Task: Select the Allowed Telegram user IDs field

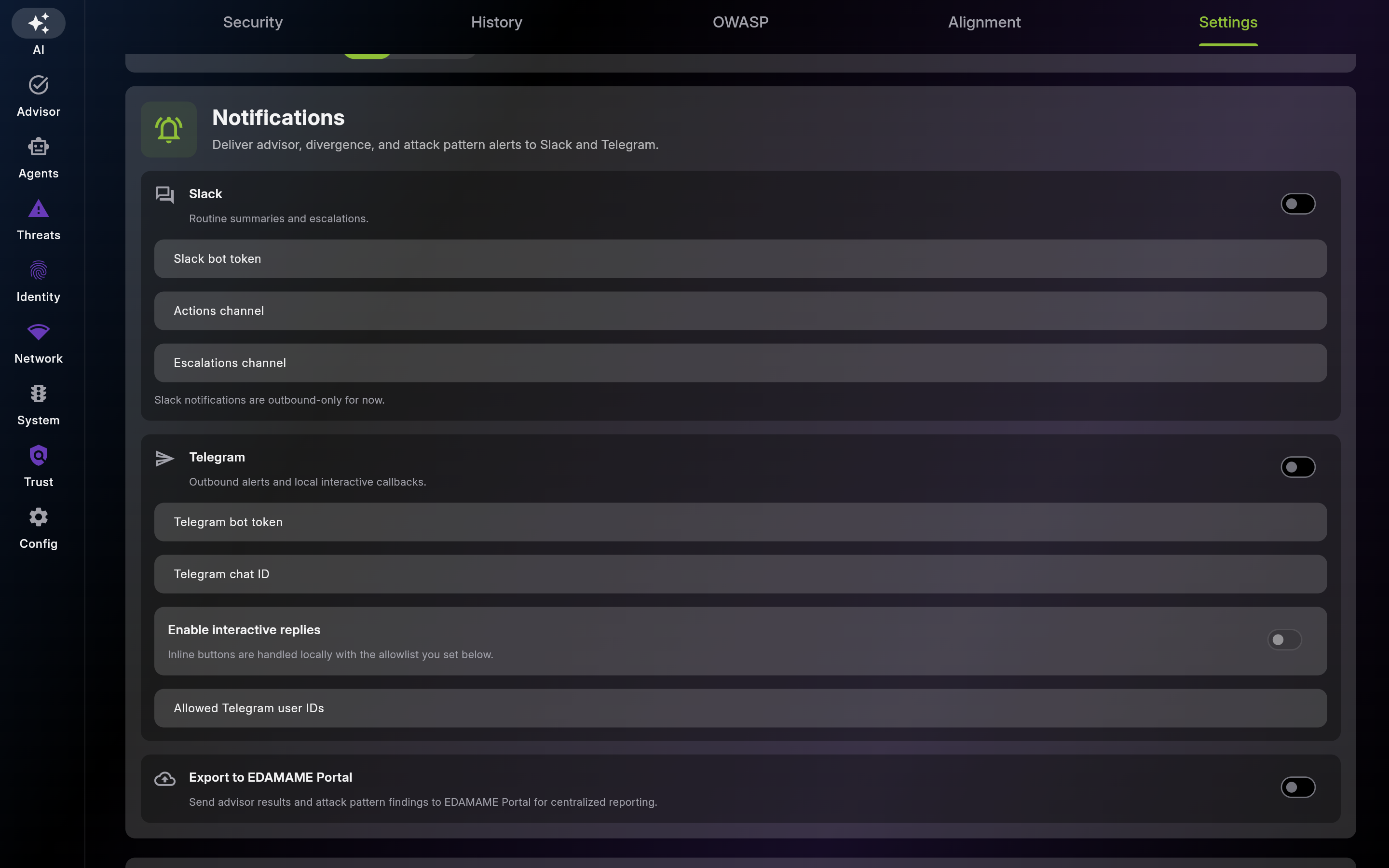Action: 740,708
